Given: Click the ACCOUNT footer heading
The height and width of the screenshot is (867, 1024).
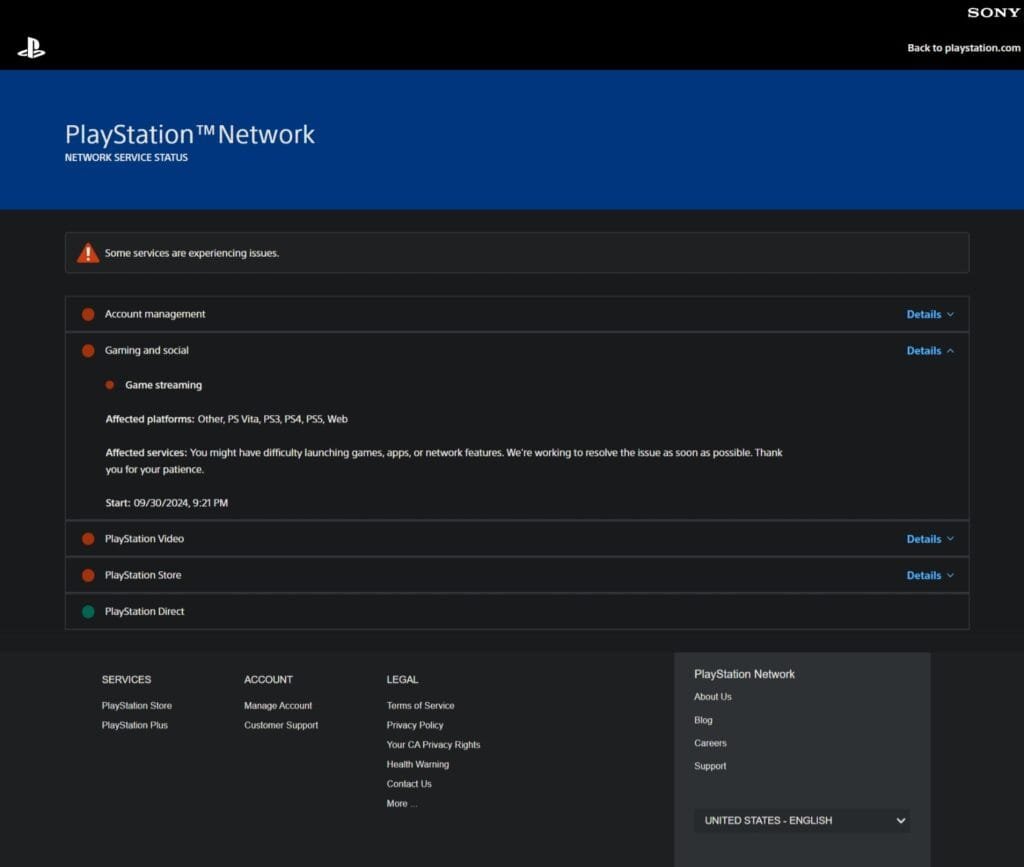Looking at the screenshot, I should click(268, 680).
